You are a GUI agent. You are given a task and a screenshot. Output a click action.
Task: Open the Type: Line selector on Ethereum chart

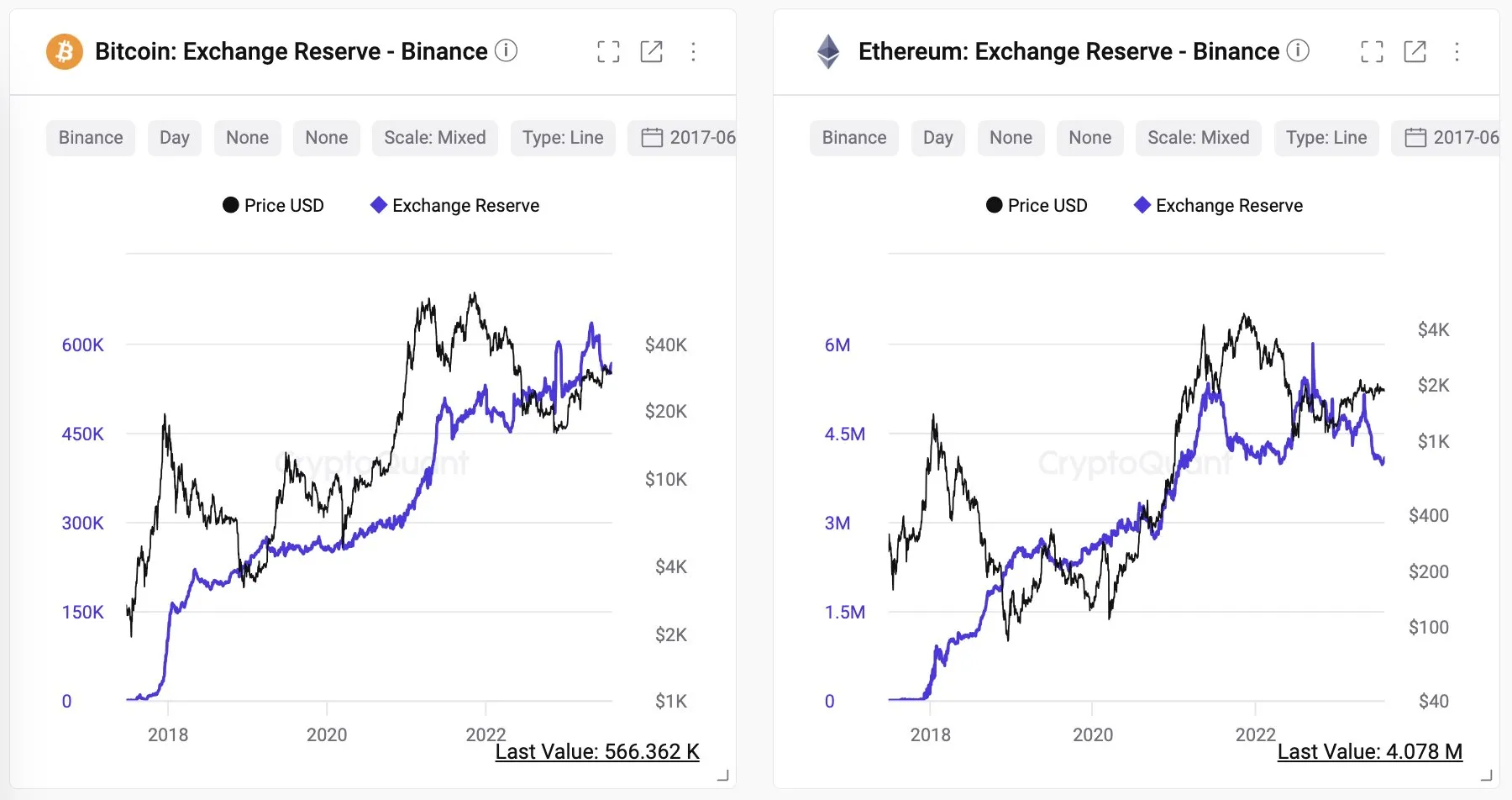tap(1326, 137)
